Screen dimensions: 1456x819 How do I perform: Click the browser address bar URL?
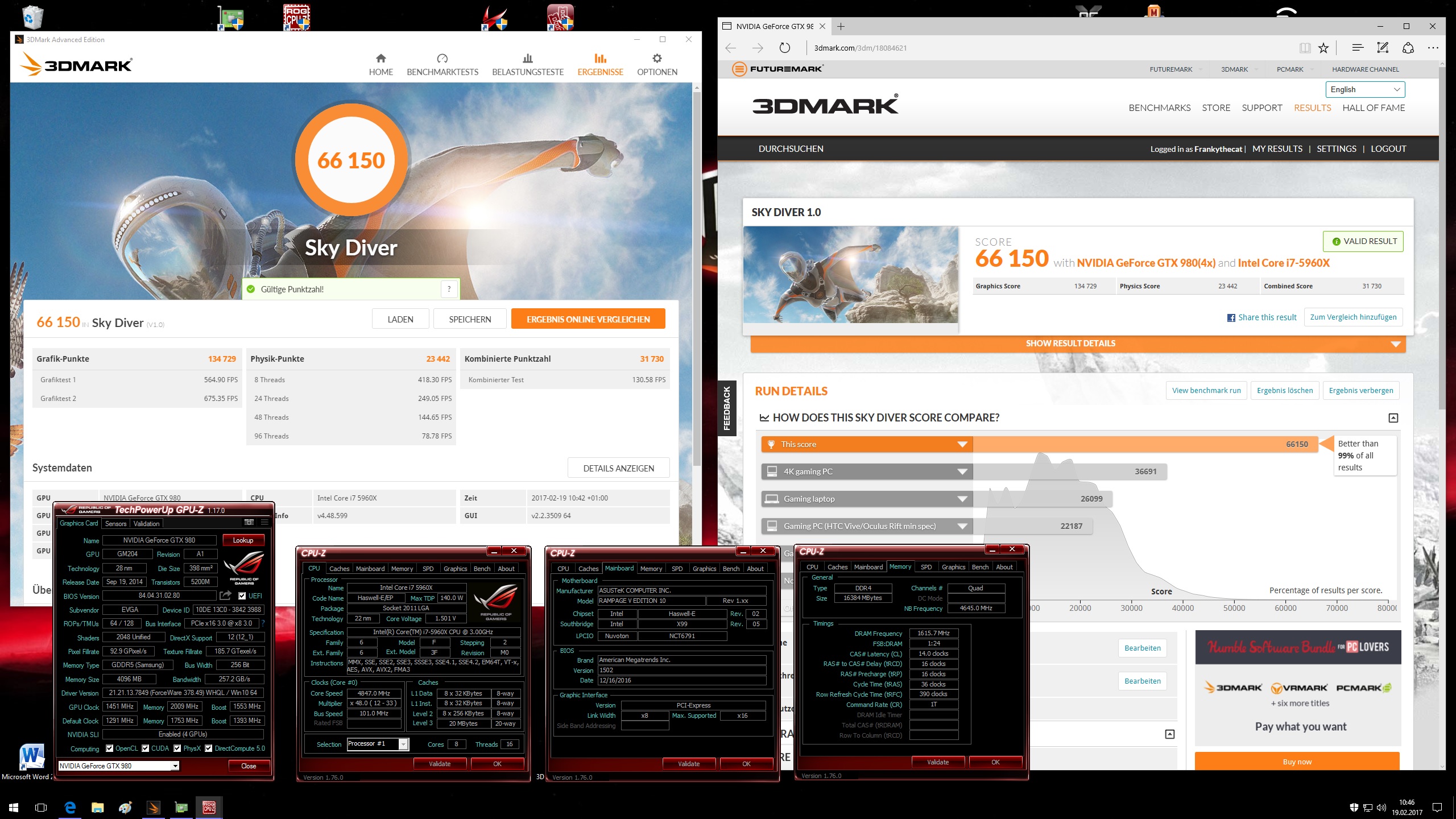coord(860,48)
